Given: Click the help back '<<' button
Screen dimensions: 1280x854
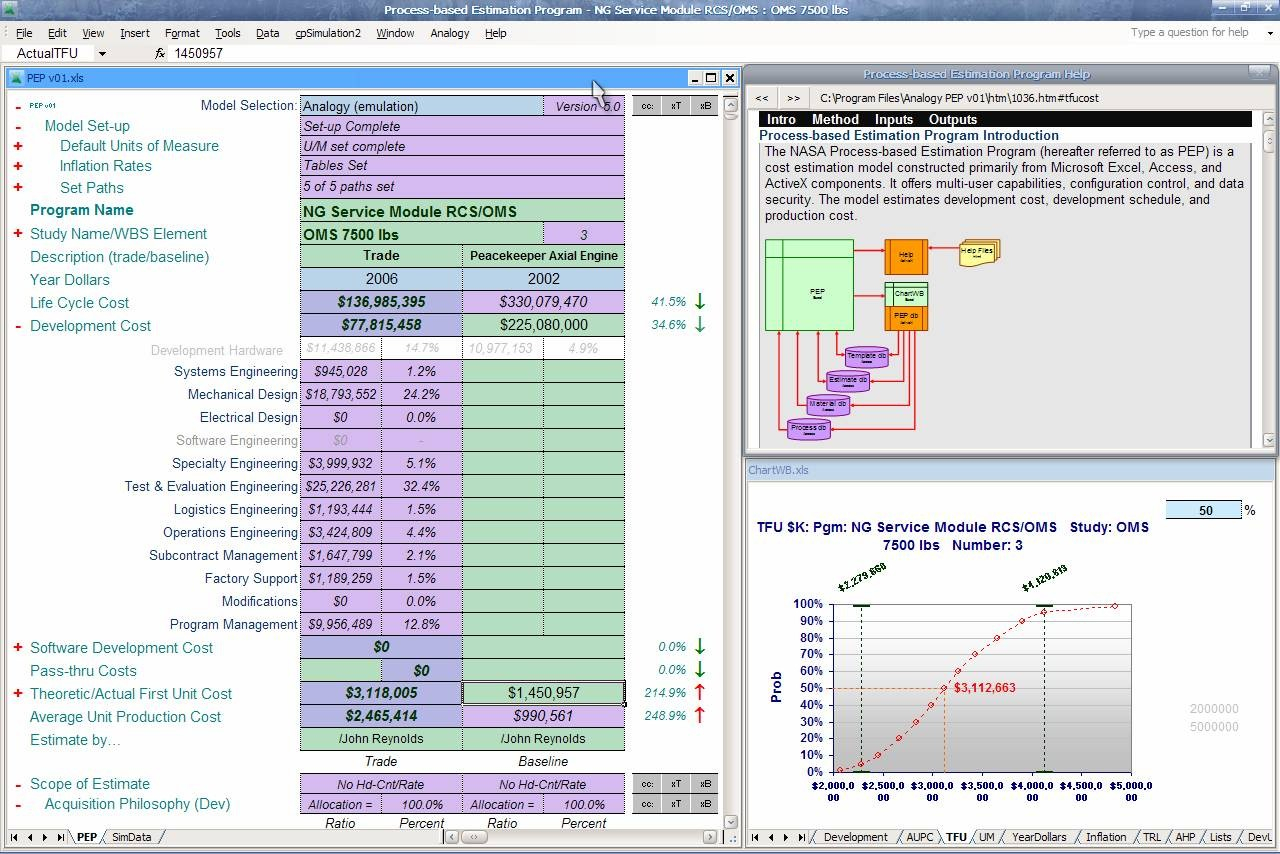Looking at the screenshot, I should click(x=762, y=98).
